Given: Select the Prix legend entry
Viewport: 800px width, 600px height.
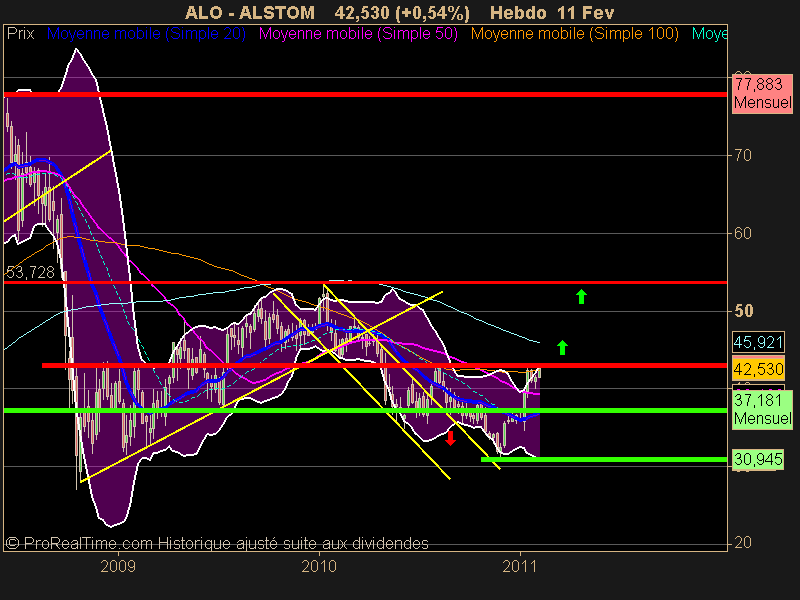Looking at the screenshot, I should coord(21,34).
